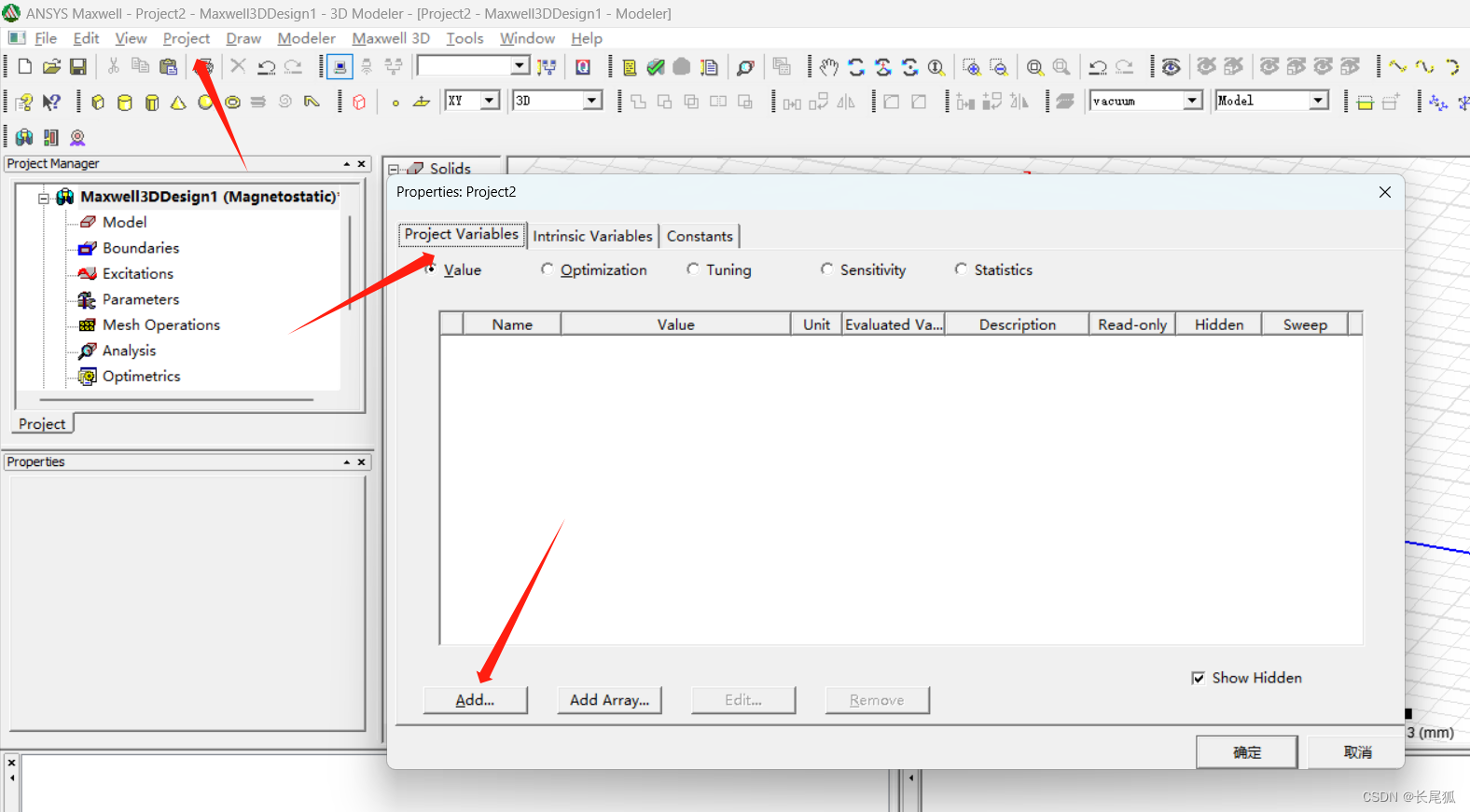Screen dimensions: 1470x812
Task: Open the vacuum material dropdown
Action: point(1192,101)
